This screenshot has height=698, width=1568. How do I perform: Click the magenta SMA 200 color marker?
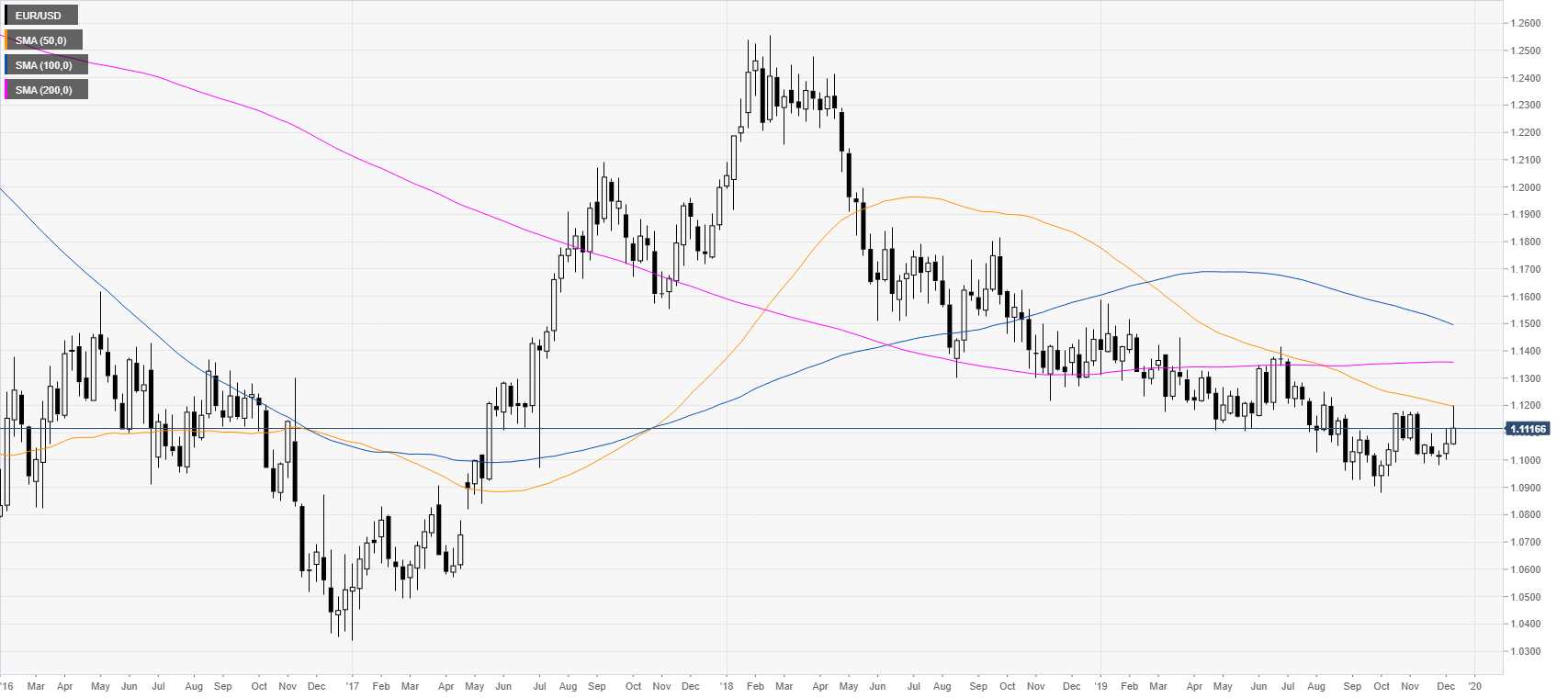(6, 90)
